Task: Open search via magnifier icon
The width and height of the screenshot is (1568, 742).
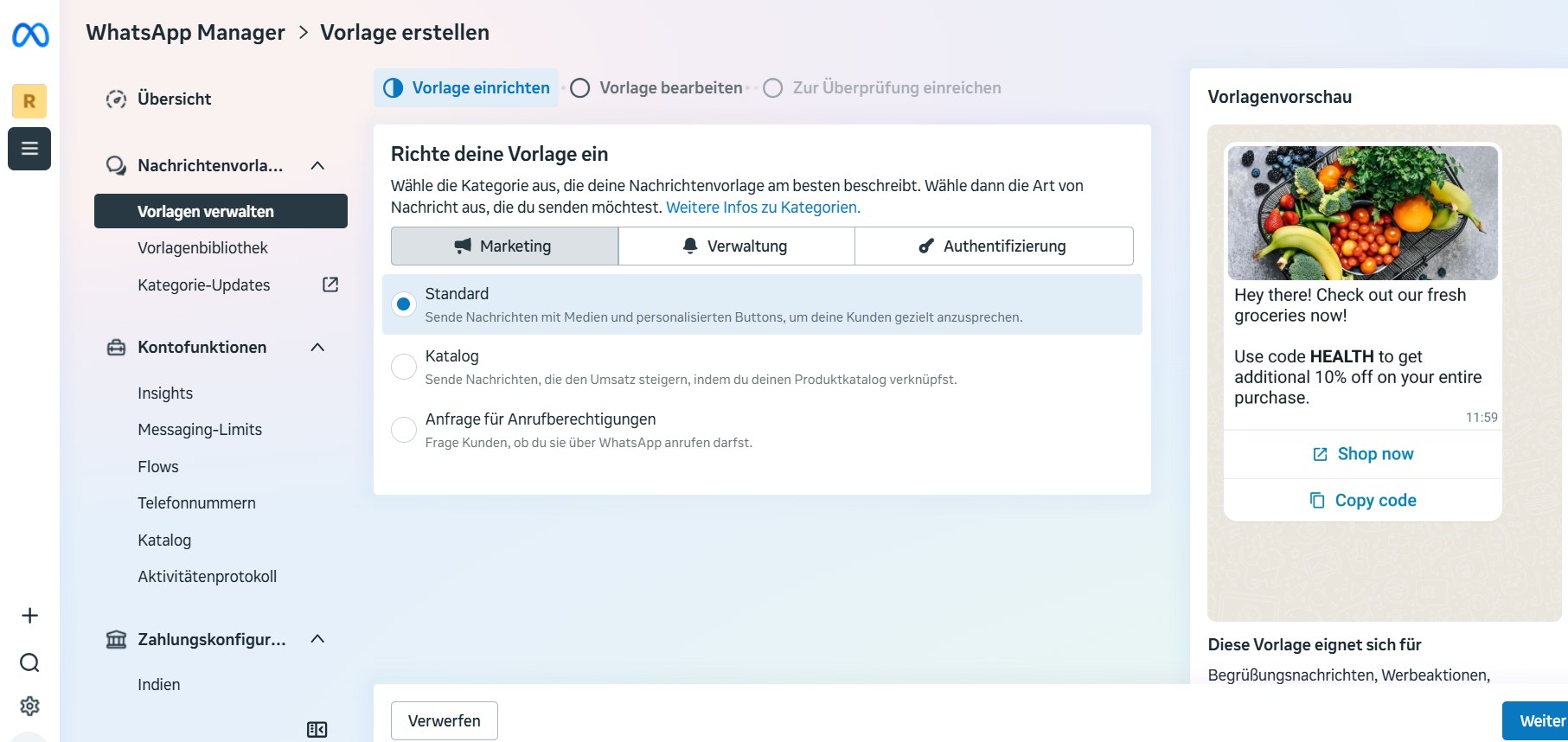Action: [29, 662]
